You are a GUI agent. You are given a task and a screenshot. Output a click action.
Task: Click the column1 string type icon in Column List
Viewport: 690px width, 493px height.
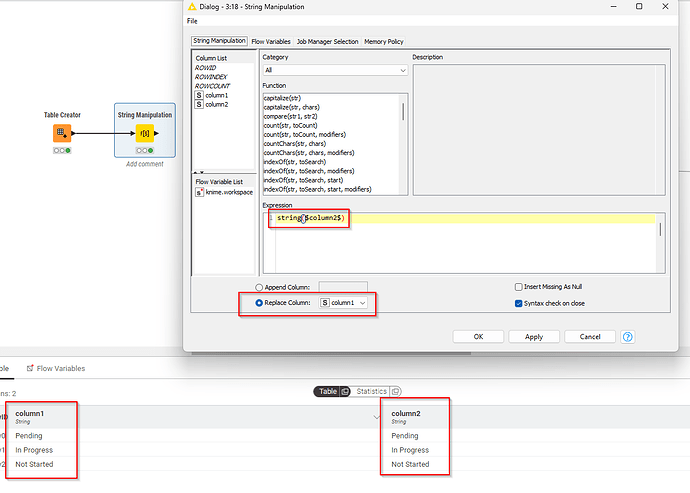tap(199, 95)
